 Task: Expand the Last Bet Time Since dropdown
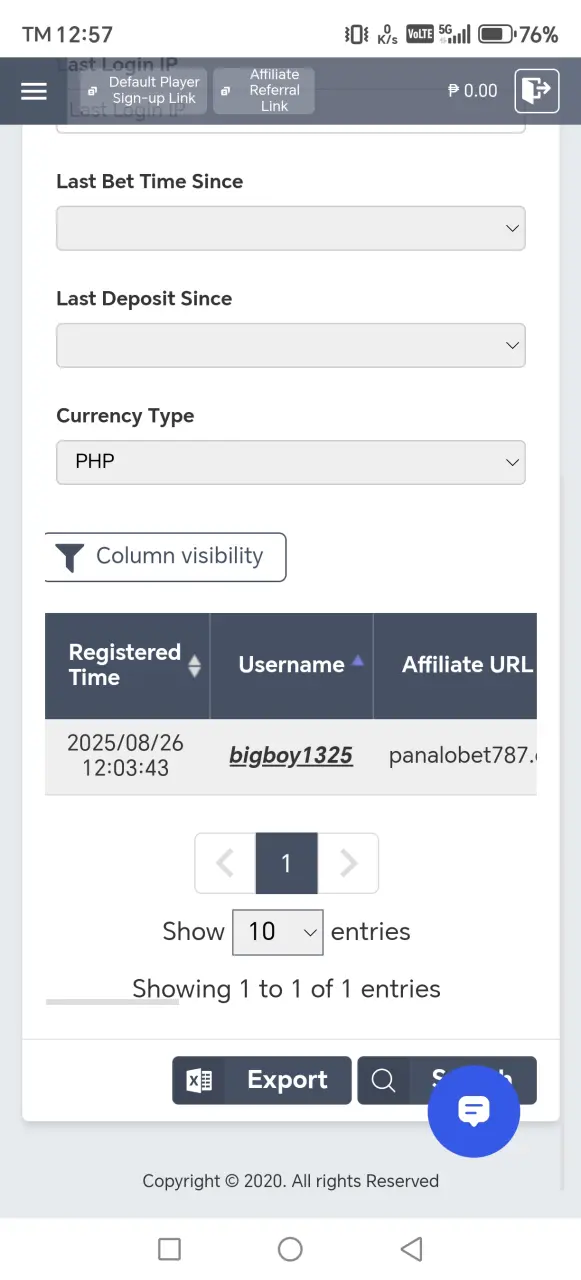coord(291,228)
